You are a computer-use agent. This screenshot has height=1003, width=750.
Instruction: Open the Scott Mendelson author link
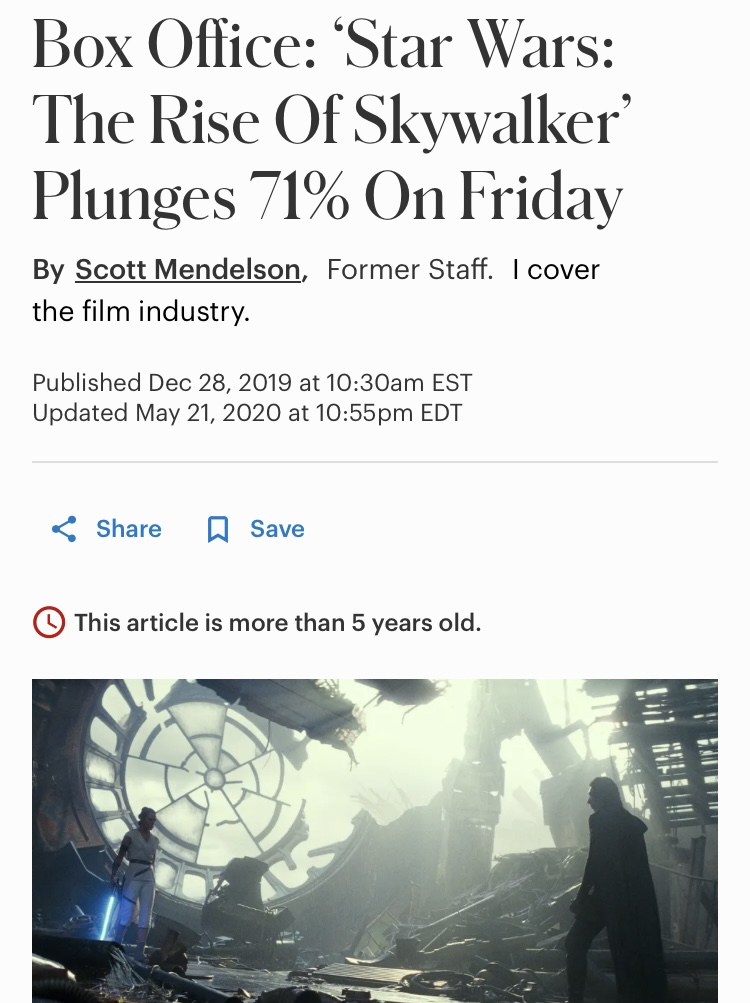pos(188,270)
